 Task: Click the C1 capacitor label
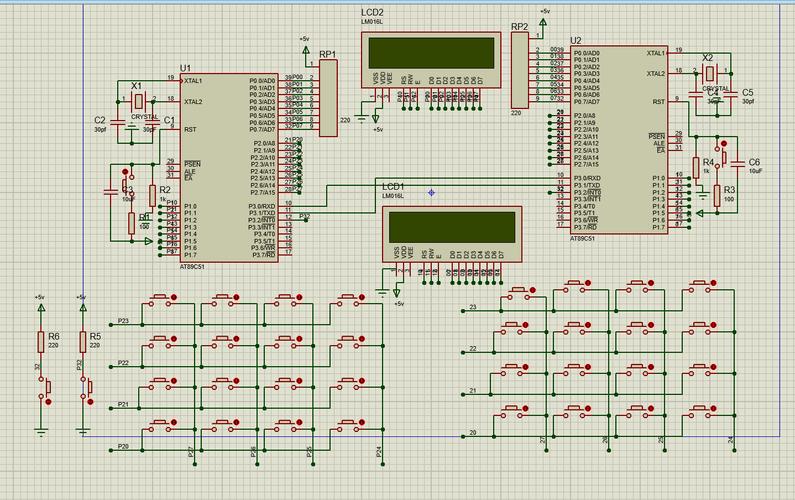[x=169, y=120]
